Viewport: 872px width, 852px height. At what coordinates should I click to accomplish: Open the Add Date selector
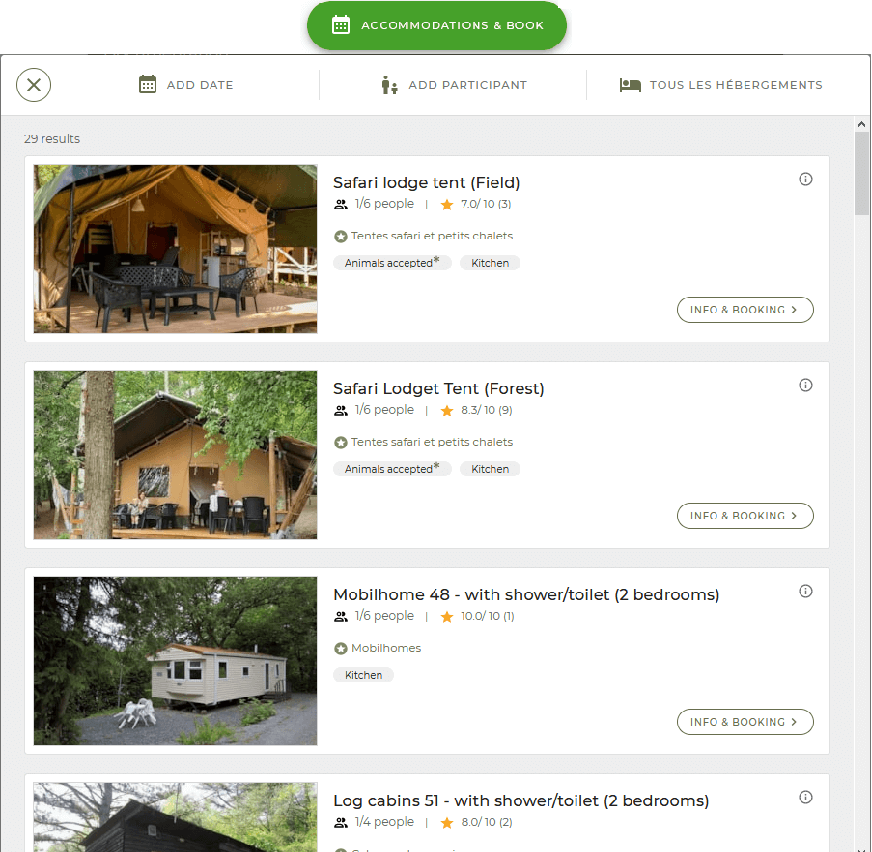pos(186,85)
